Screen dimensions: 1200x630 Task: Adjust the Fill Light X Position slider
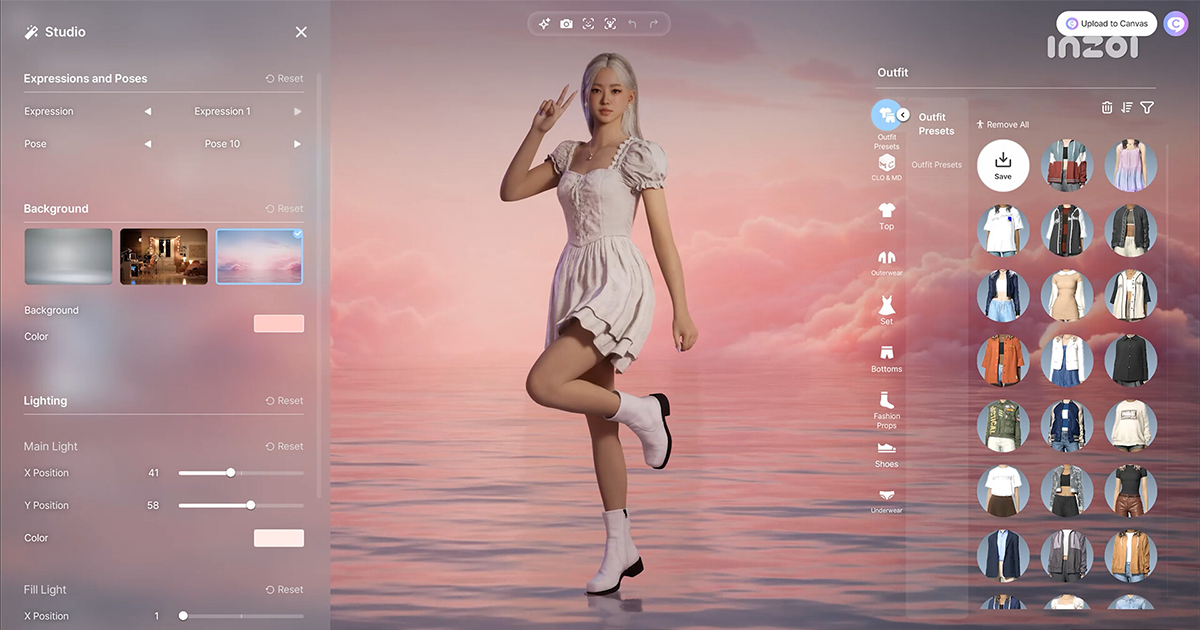[x=241, y=616]
